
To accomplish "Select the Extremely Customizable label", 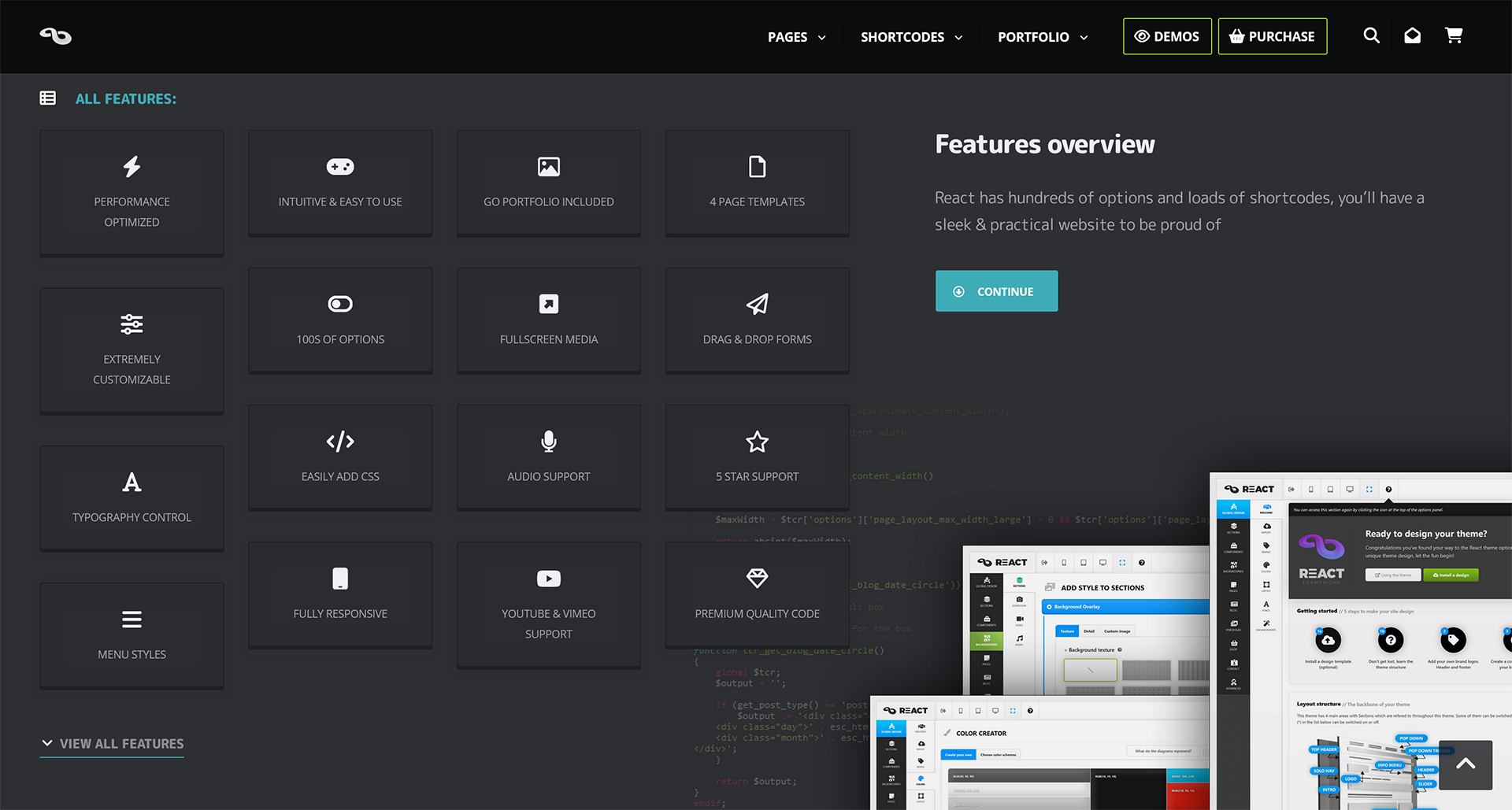I will pyautogui.click(x=132, y=369).
